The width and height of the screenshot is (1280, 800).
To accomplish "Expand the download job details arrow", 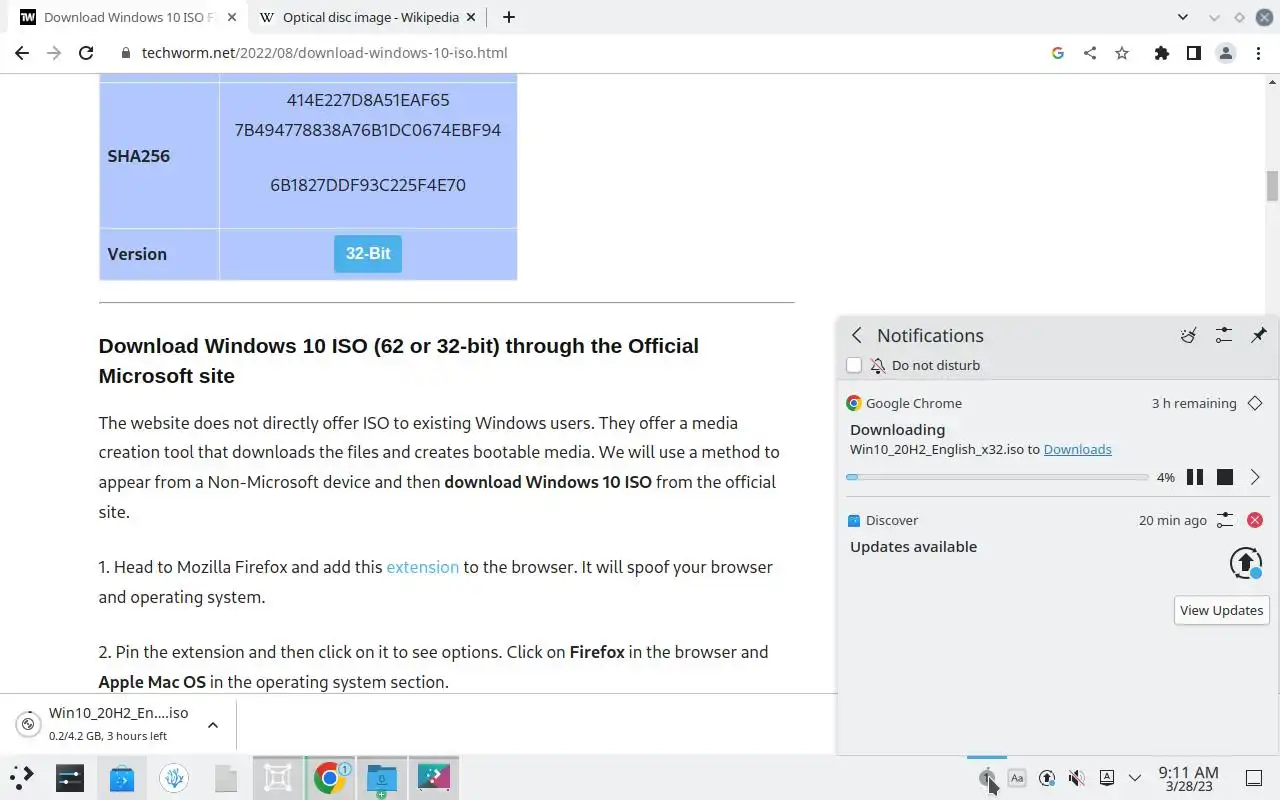I will [x=1255, y=477].
